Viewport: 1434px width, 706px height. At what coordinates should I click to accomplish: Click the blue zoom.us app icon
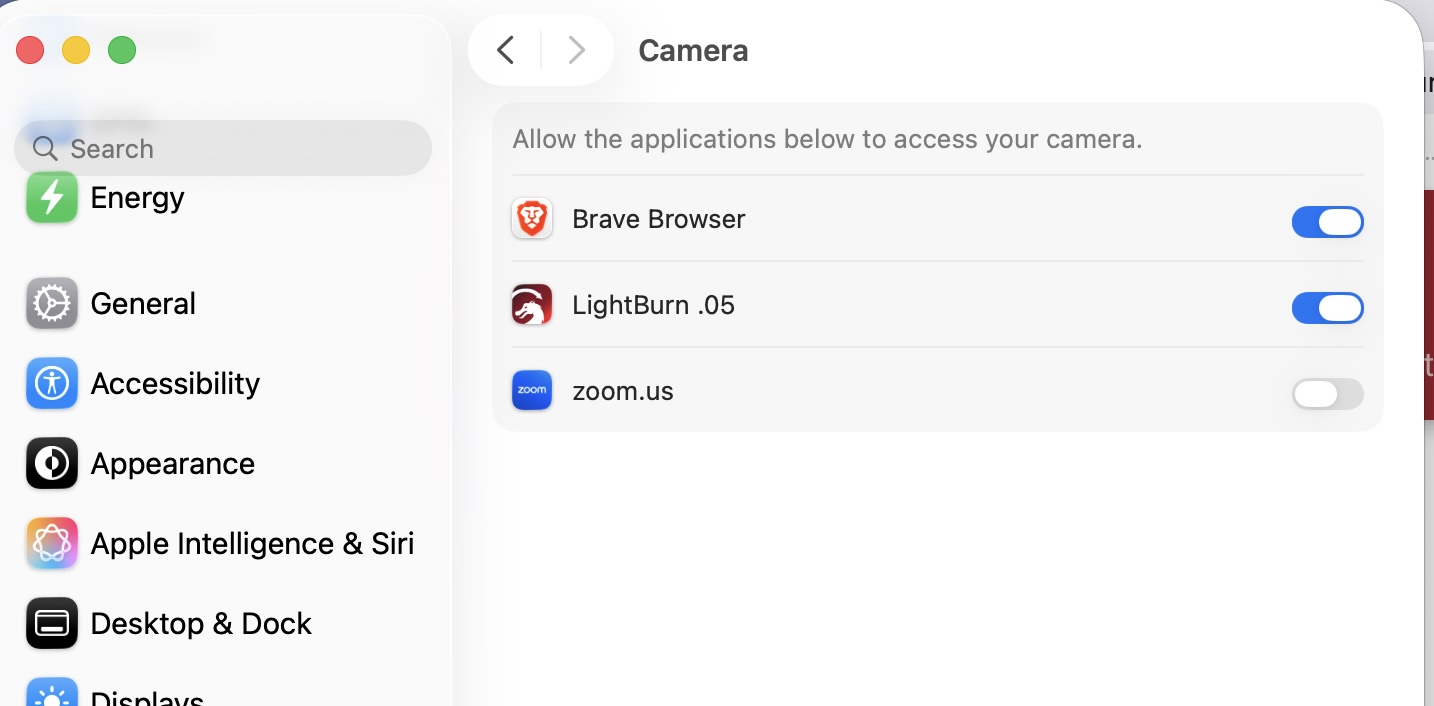[x=532, y=391]
